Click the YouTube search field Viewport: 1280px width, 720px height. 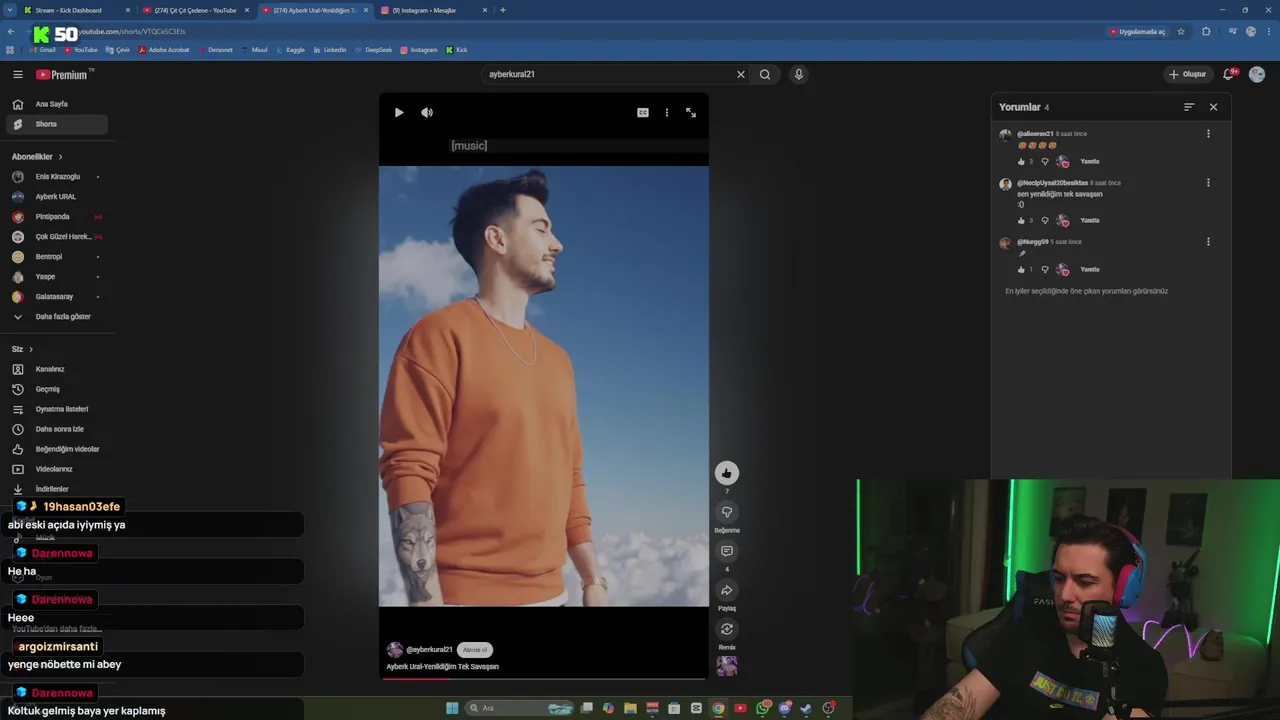click(608, 74)
